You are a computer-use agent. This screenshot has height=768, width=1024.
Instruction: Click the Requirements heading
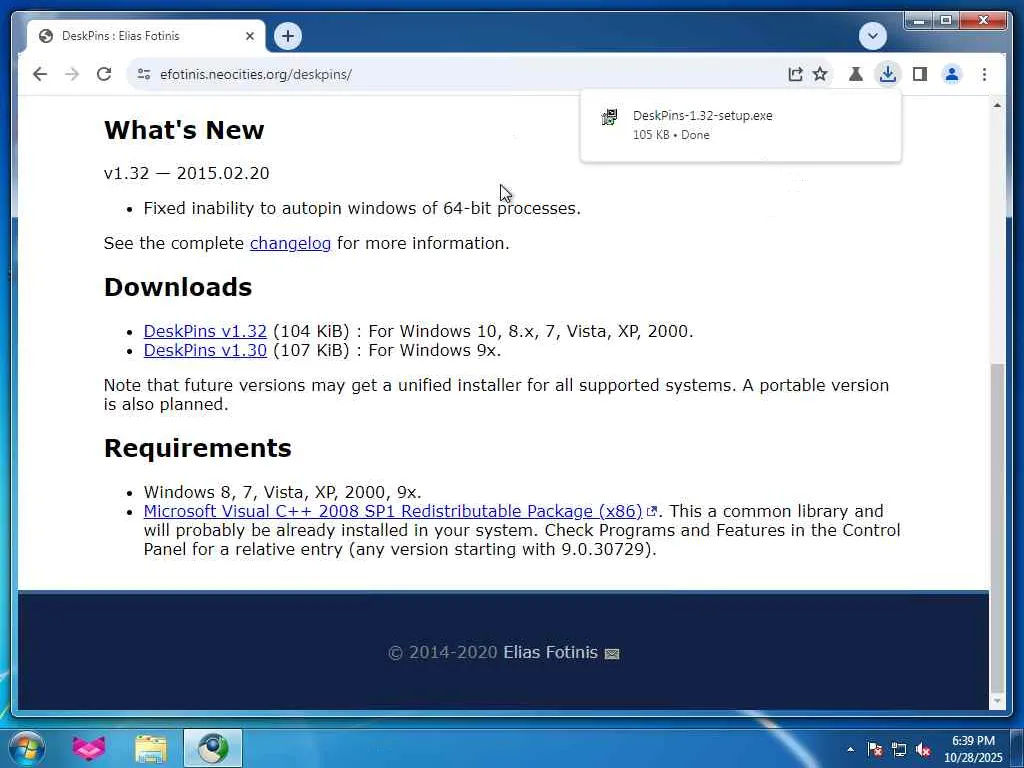tap(197, 448)
